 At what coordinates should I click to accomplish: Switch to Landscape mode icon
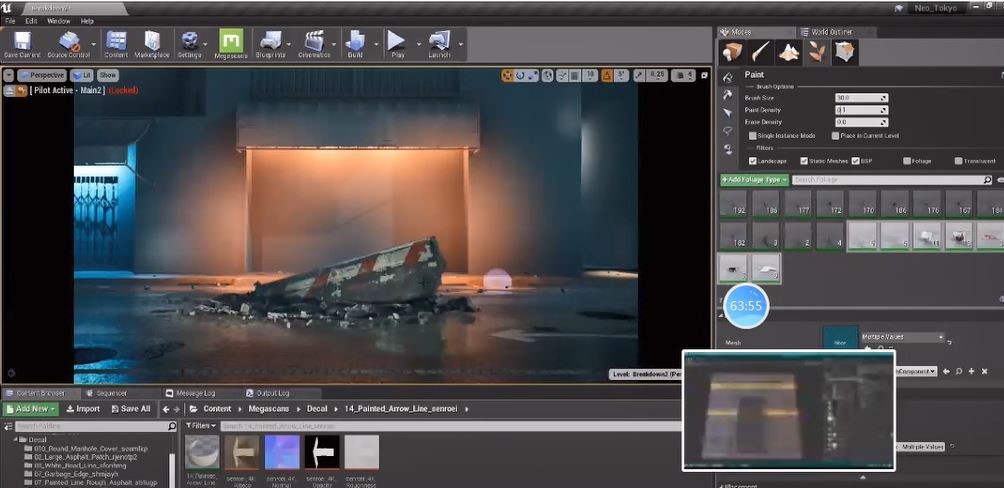click(789, 52)
